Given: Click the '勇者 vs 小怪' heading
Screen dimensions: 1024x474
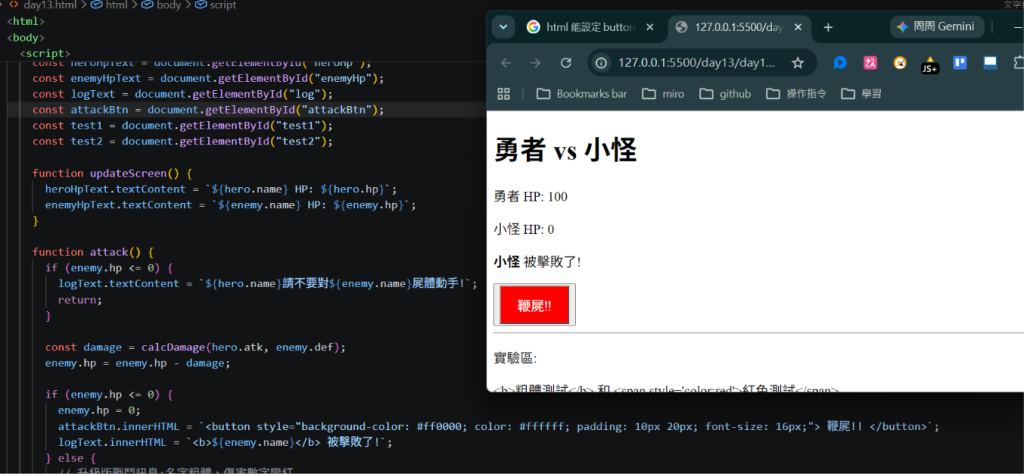Looking at the screenshot, I should pyautogui.click(x=566, y=151).
